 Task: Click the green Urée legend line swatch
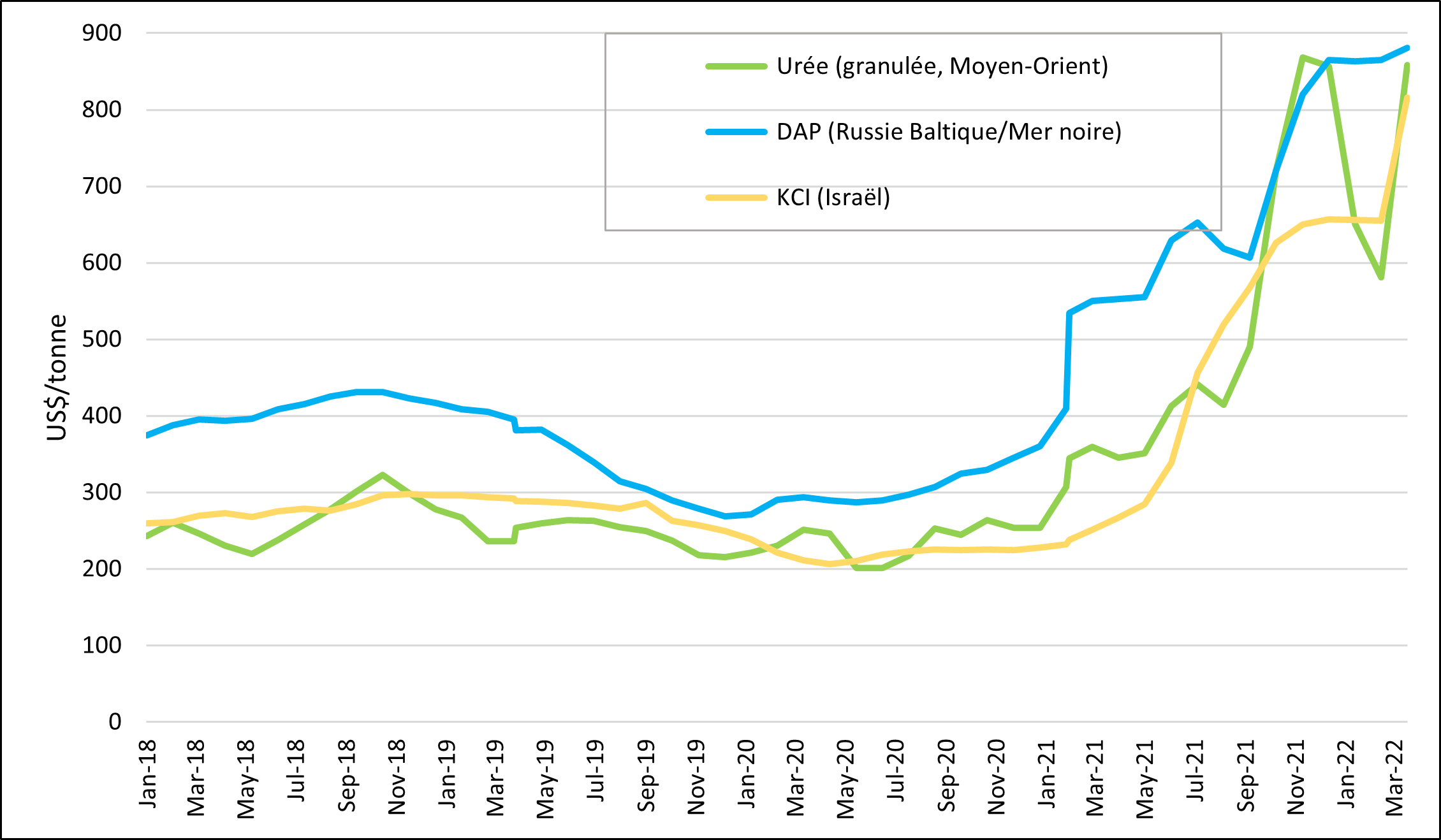tap(736, 66)
